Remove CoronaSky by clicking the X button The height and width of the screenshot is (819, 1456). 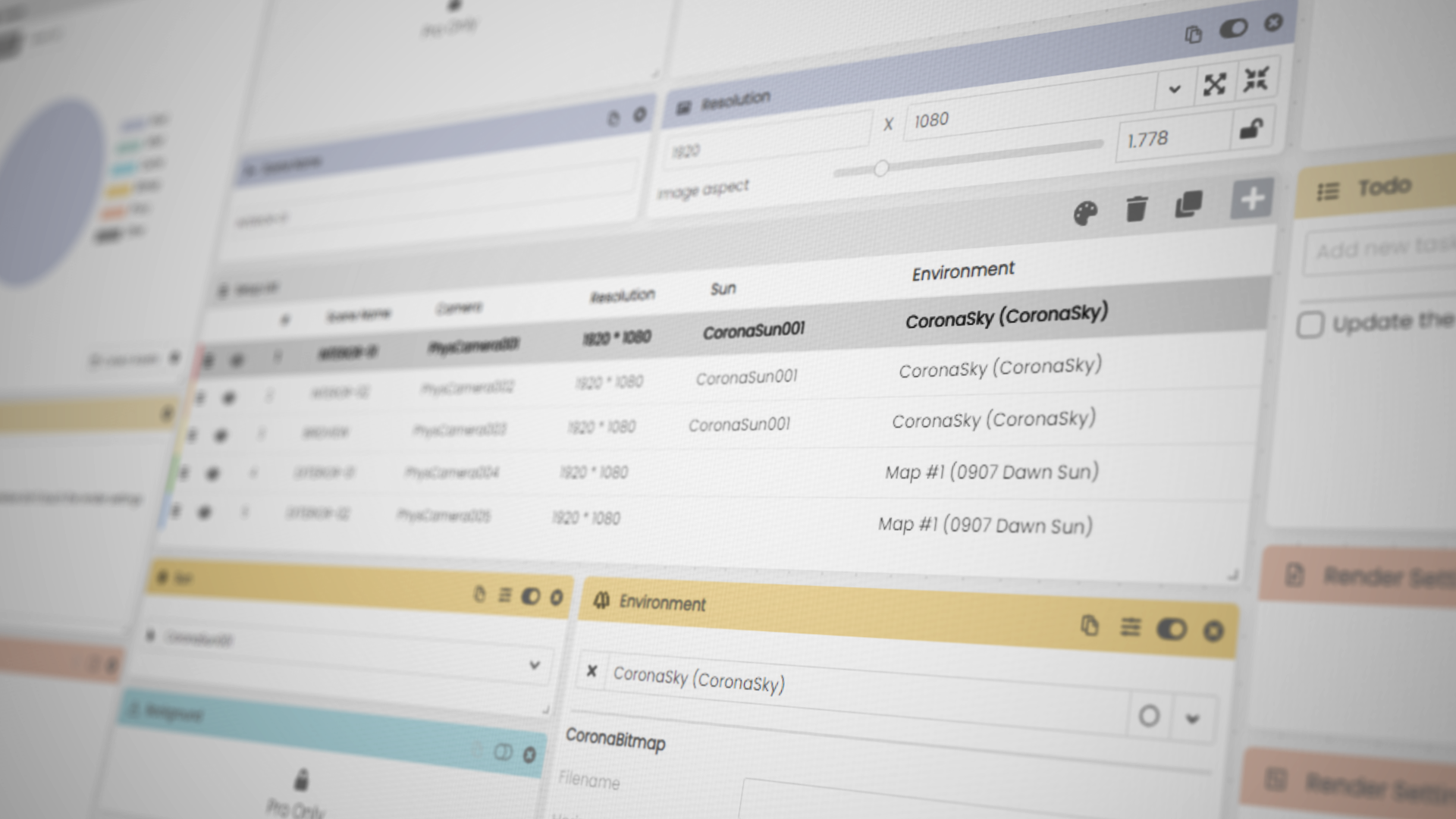(x=590, y=672)
